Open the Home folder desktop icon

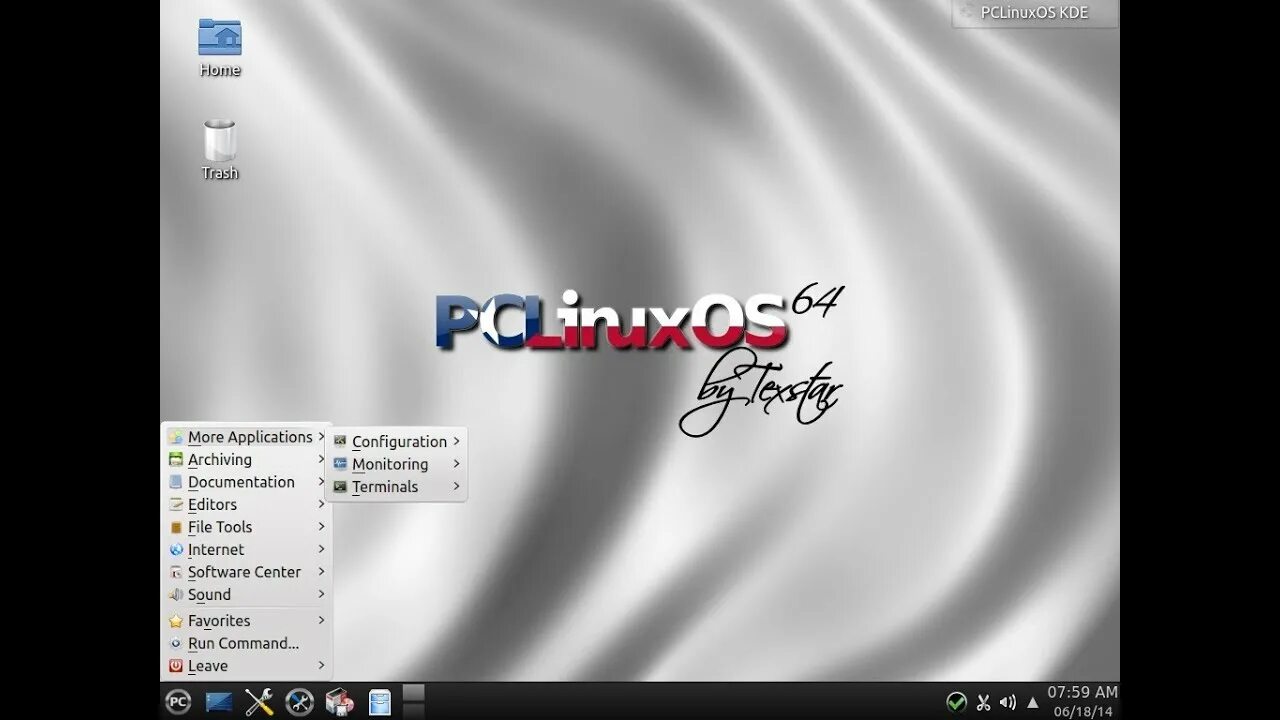tap(220, 47)
